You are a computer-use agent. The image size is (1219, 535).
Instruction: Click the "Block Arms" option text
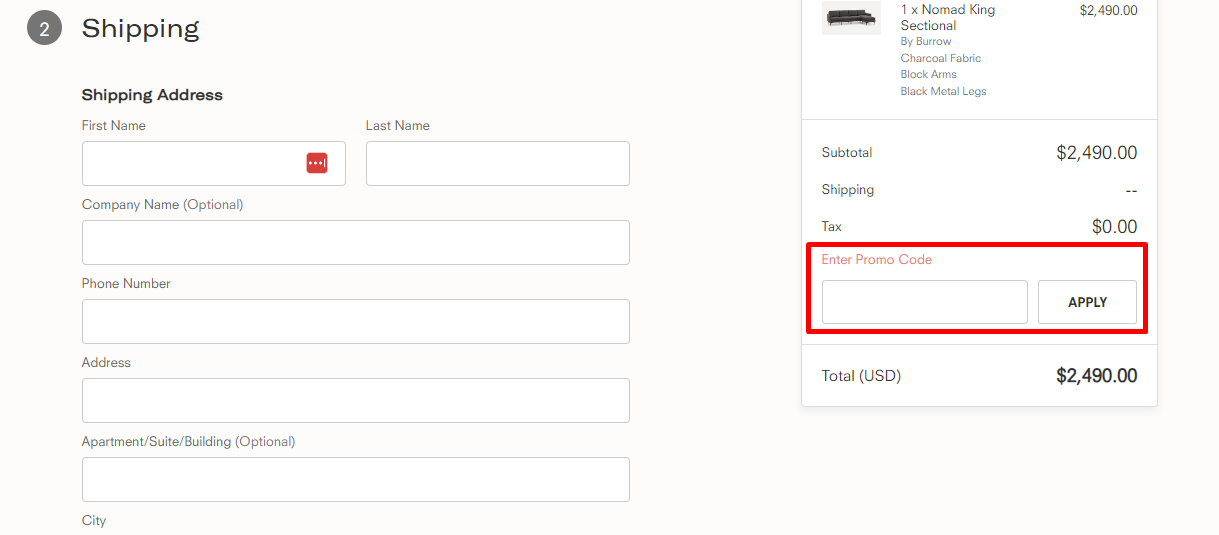(x=929, y=74)
